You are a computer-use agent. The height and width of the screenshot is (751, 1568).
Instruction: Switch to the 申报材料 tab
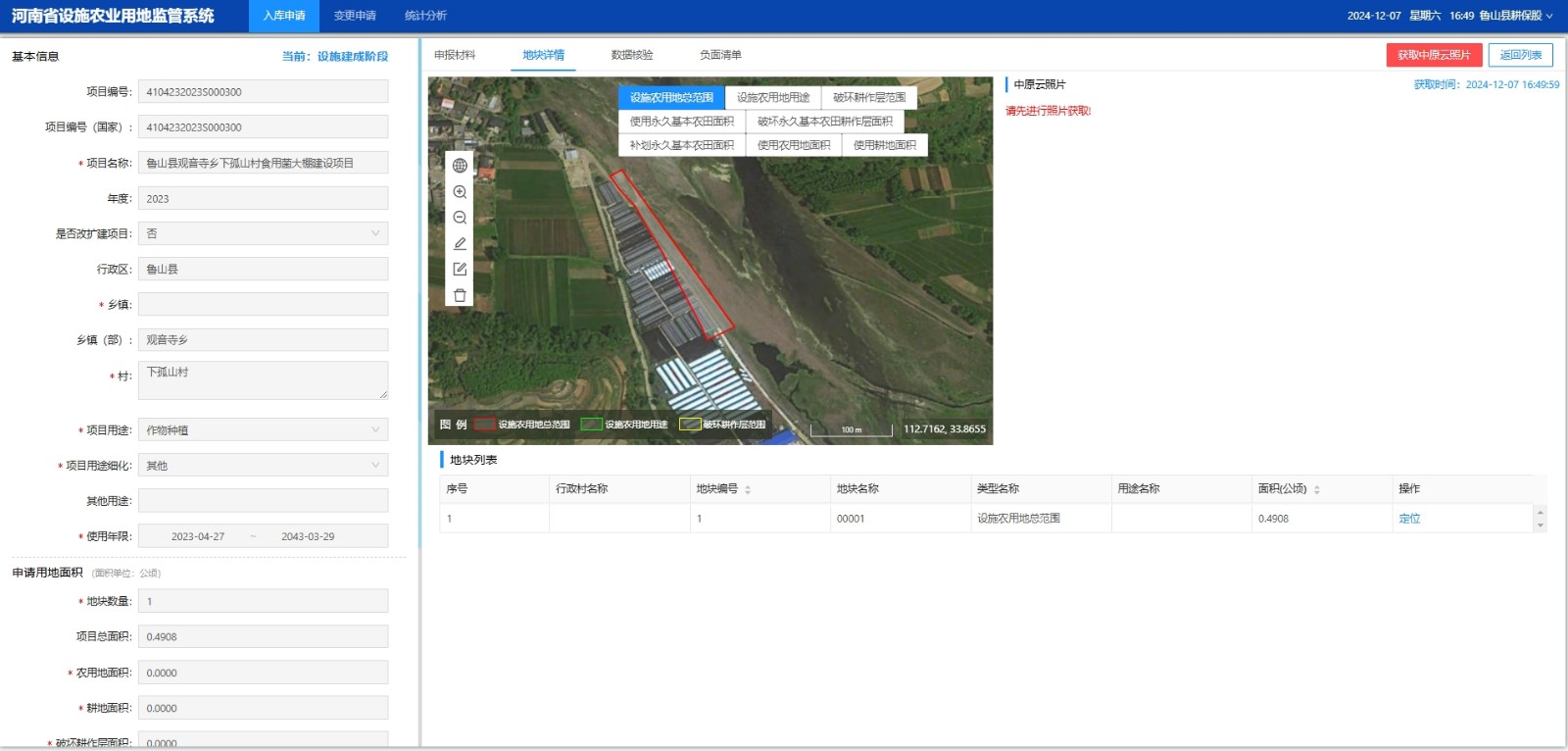tap(455, 55)
